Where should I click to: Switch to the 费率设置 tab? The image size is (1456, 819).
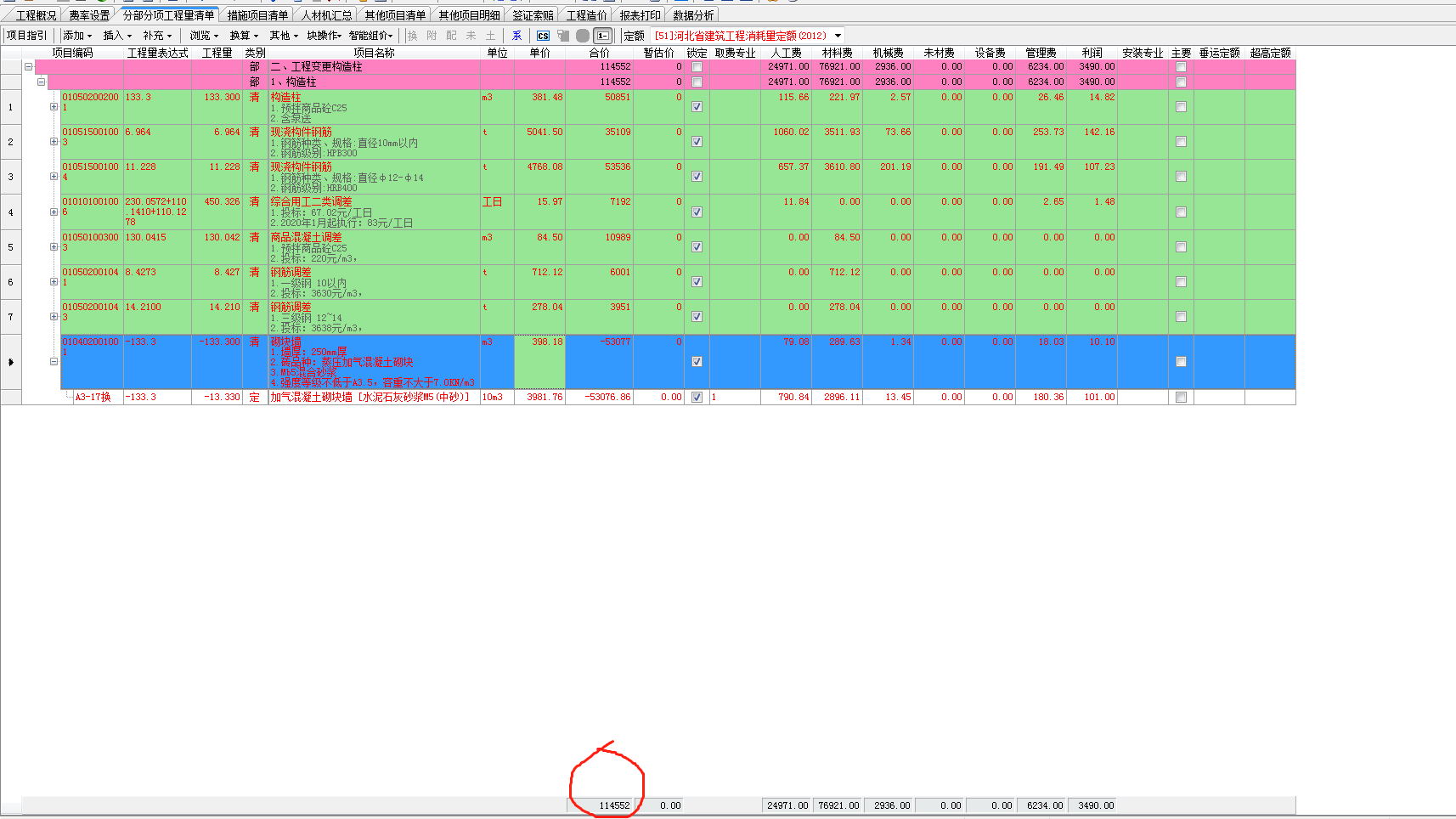click(x=89, y=15)
